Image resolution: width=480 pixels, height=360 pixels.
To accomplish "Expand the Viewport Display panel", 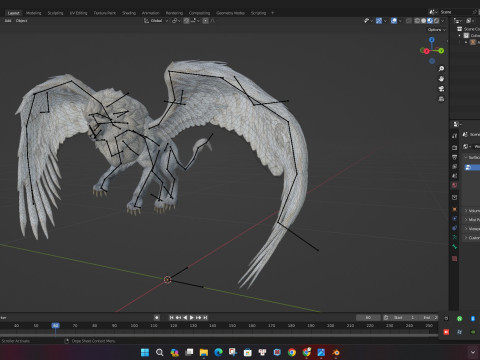I will click(x=472, y=229).
